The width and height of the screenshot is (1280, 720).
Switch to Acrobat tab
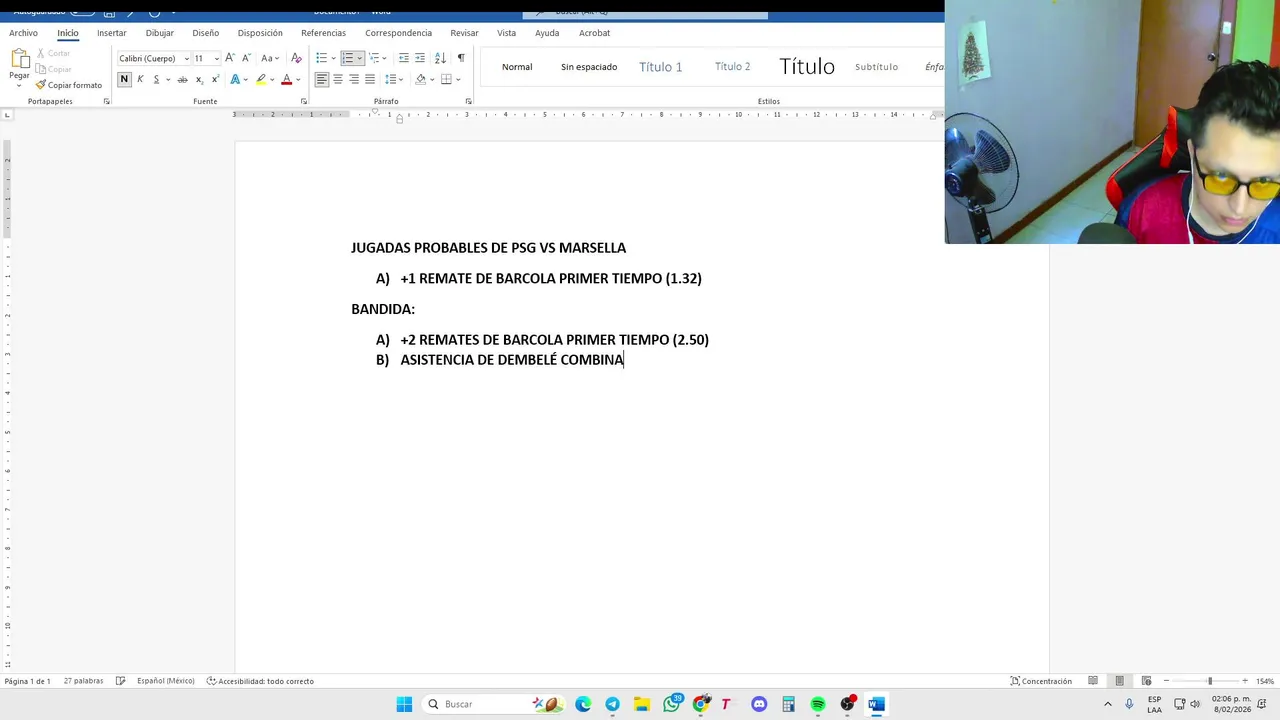pyautogui.click(x=594, y=33)
